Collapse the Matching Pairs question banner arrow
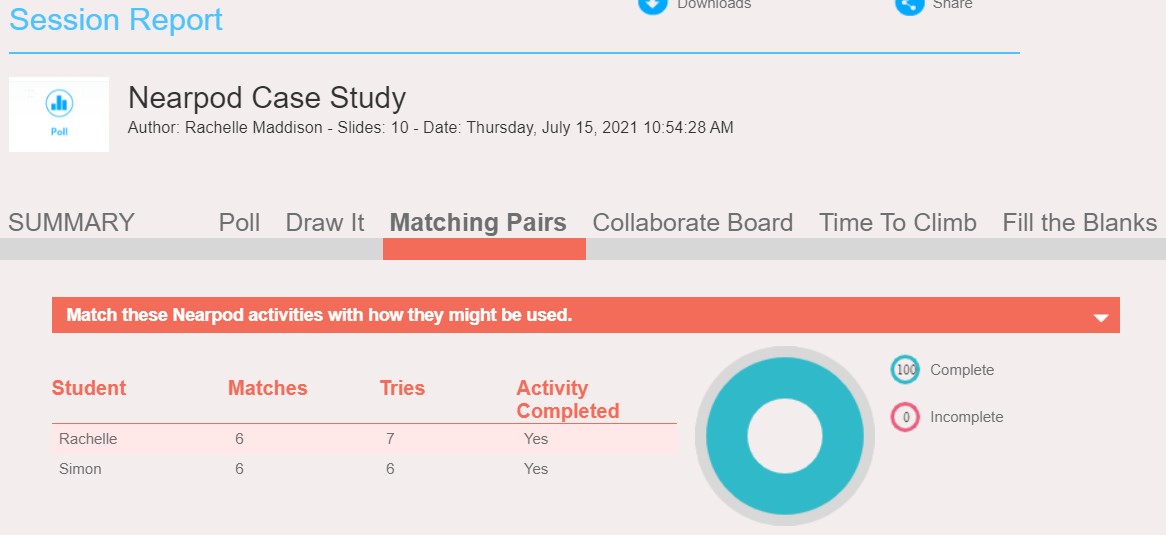This screenshot has width=1166, height=535. coord(1101,317)
